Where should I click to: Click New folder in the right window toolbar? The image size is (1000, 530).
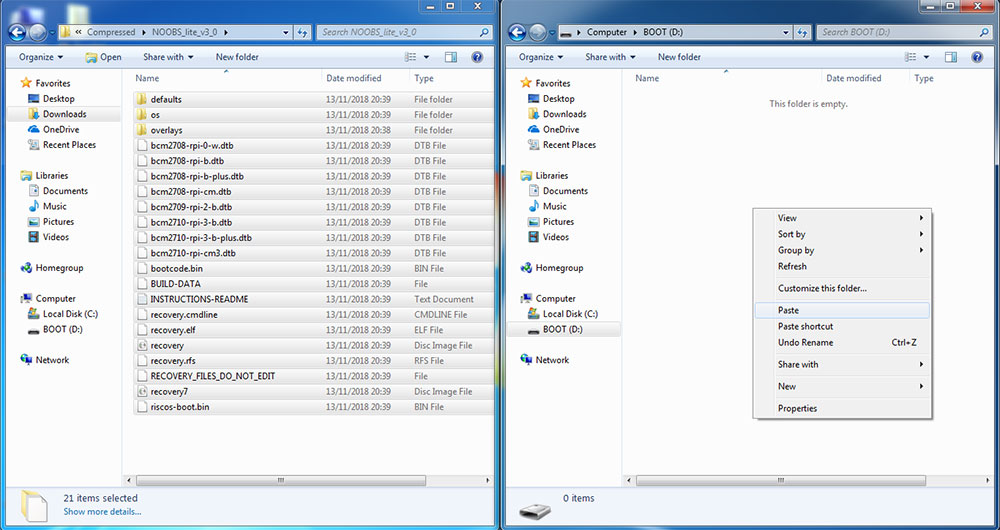(x=679, y=57)
